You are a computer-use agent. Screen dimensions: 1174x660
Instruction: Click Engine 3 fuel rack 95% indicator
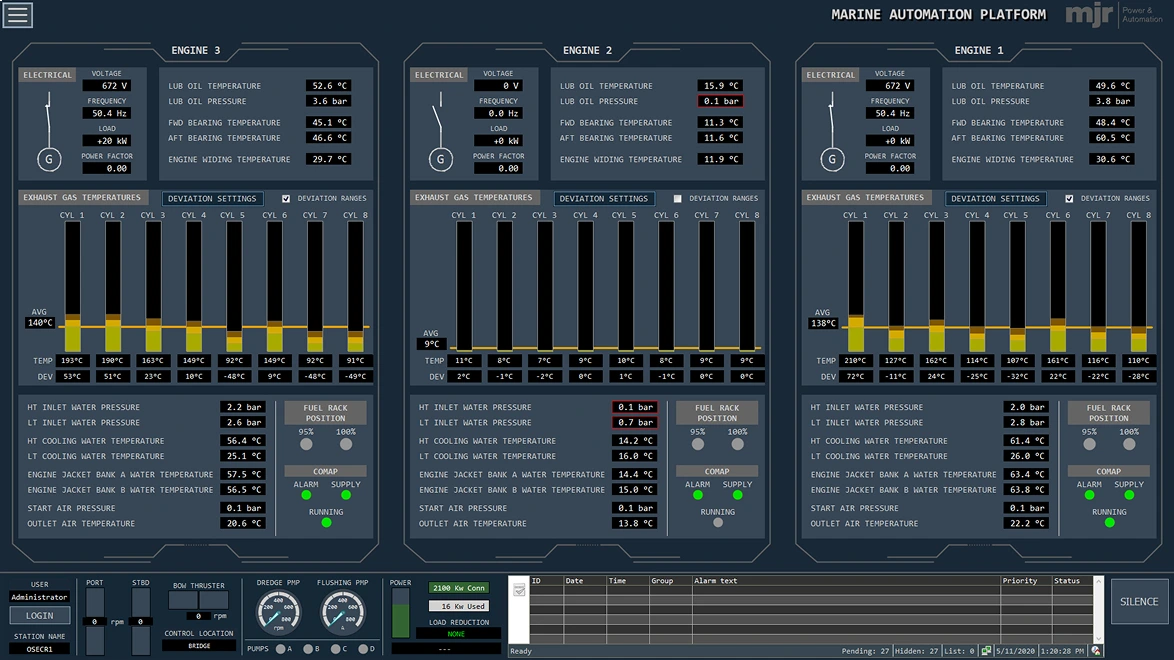(306, 444)
